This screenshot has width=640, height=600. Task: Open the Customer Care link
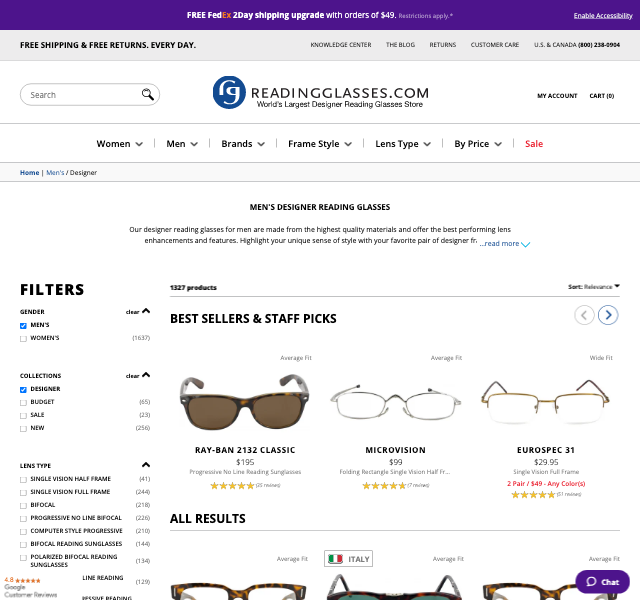point(495,45)
